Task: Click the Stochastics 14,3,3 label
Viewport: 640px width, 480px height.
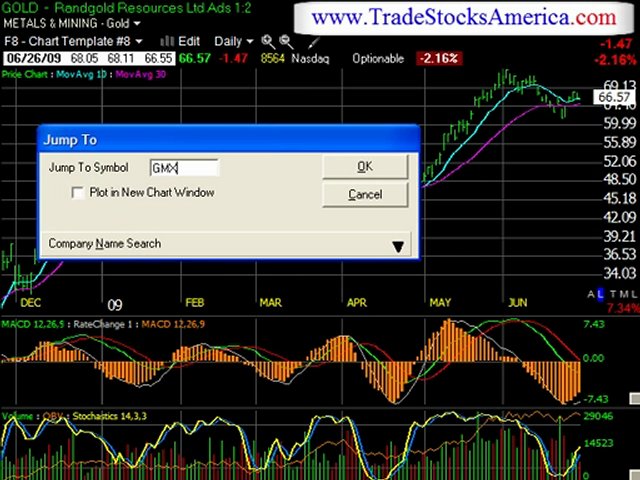Action: [x=109, y=416]
